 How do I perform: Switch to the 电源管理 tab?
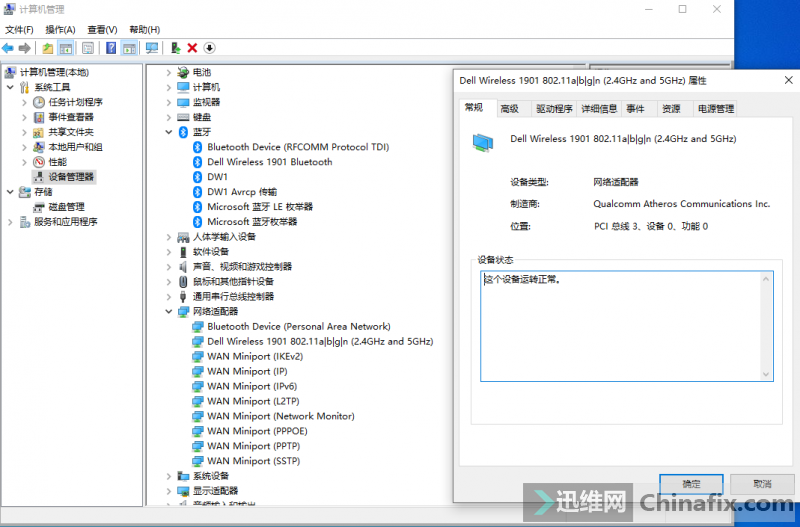716,109
